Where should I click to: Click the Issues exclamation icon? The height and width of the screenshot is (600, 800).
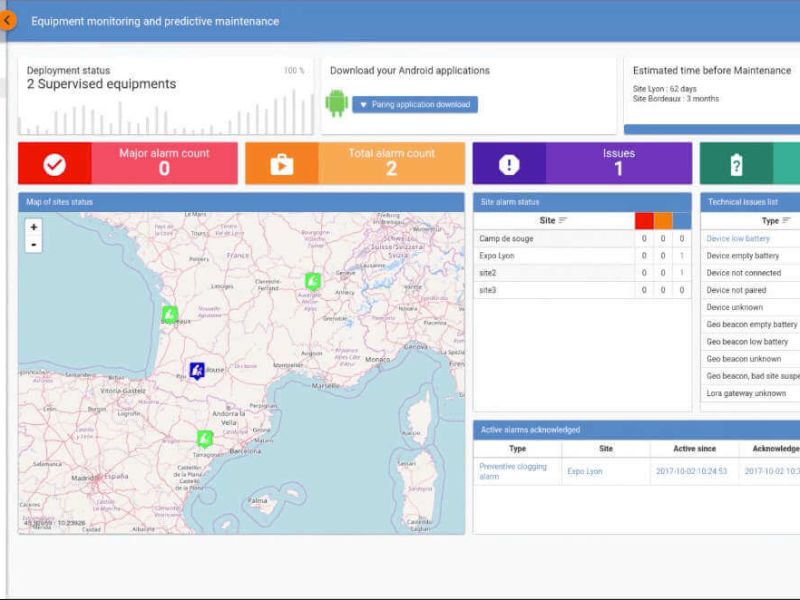coord(509,164)
